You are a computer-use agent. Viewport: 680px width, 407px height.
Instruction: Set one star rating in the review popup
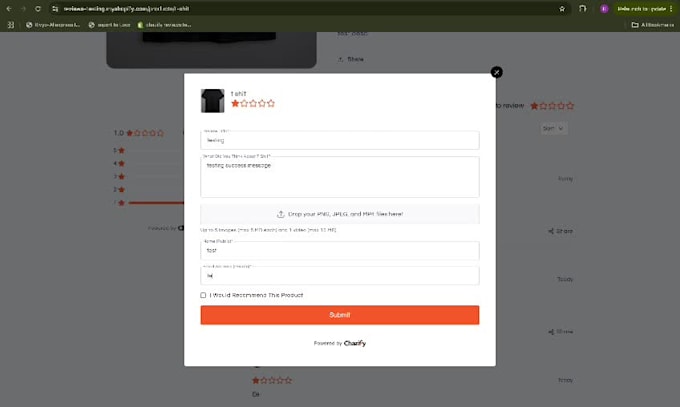235,103
